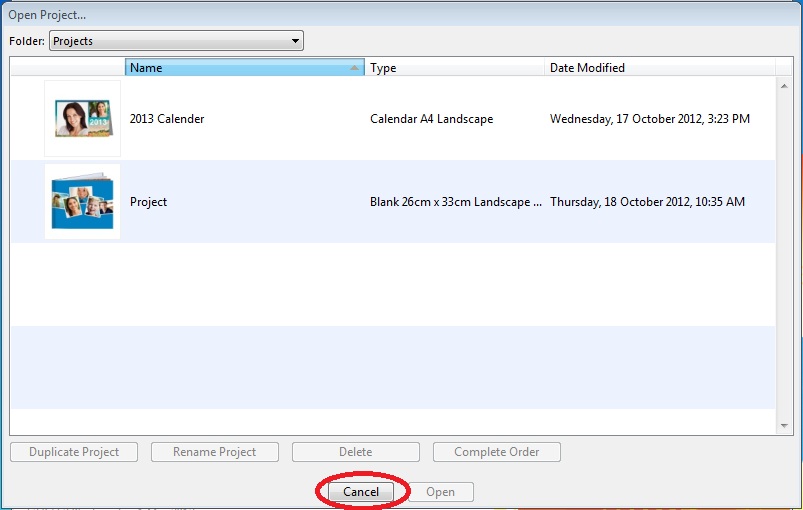Click the 'Thursday, 18 October 2012, 10:35 AM' date
Screen dimensions: 803x510
pos(647,202)
